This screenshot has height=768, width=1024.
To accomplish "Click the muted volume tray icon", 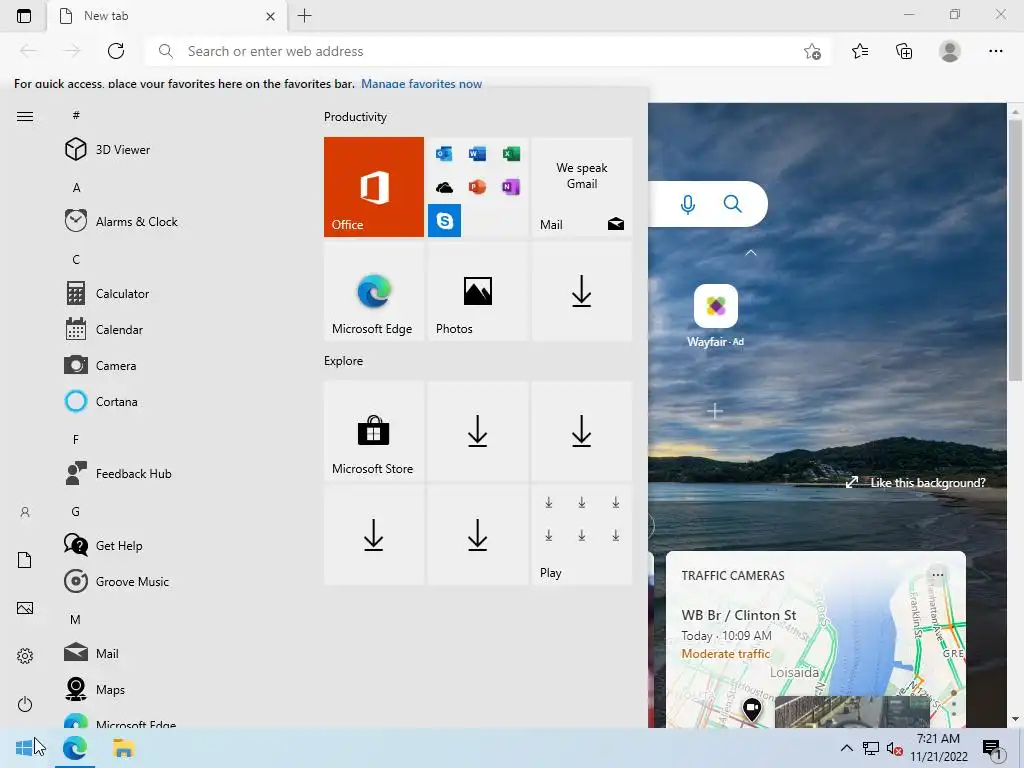I will 894,748.
